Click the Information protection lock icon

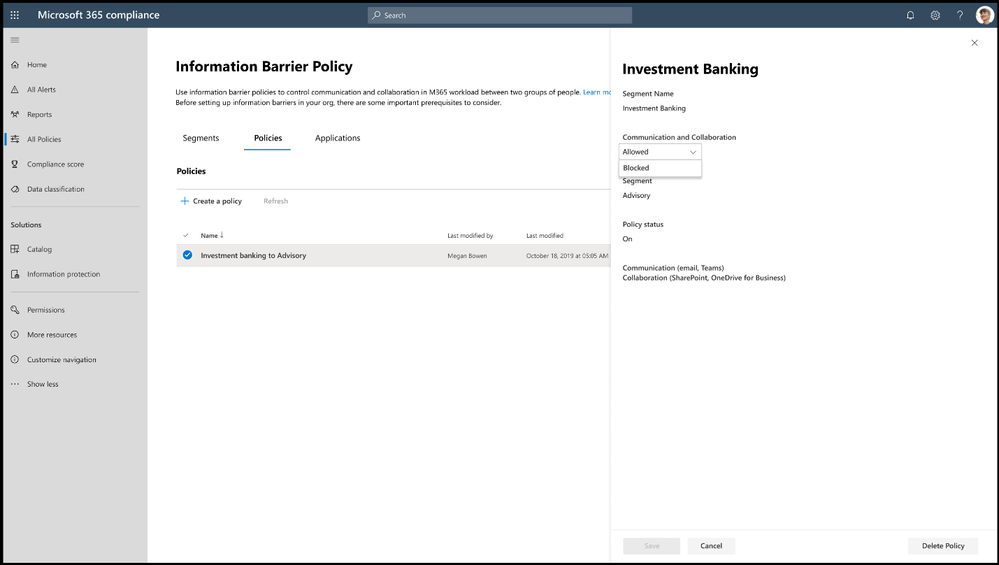[x=15, y=274]
